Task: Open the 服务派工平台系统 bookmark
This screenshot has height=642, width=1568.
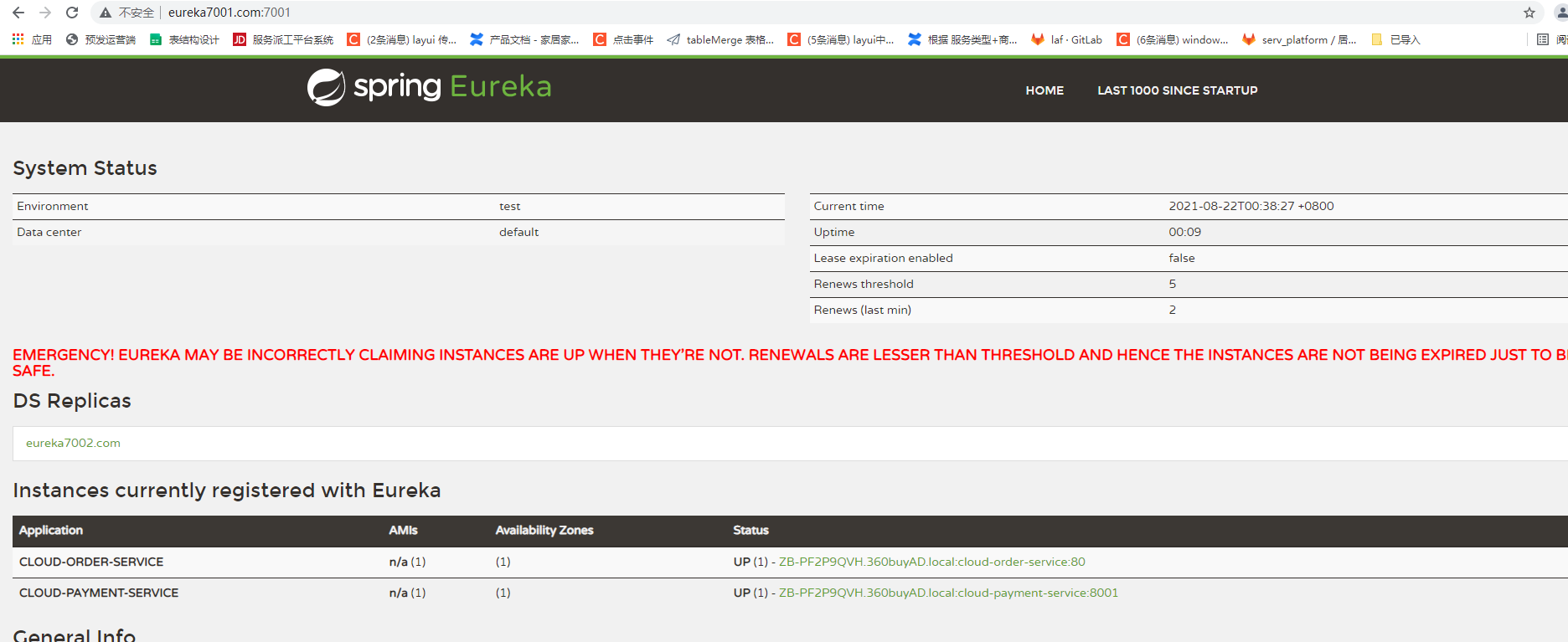Action: coord(283,39)
